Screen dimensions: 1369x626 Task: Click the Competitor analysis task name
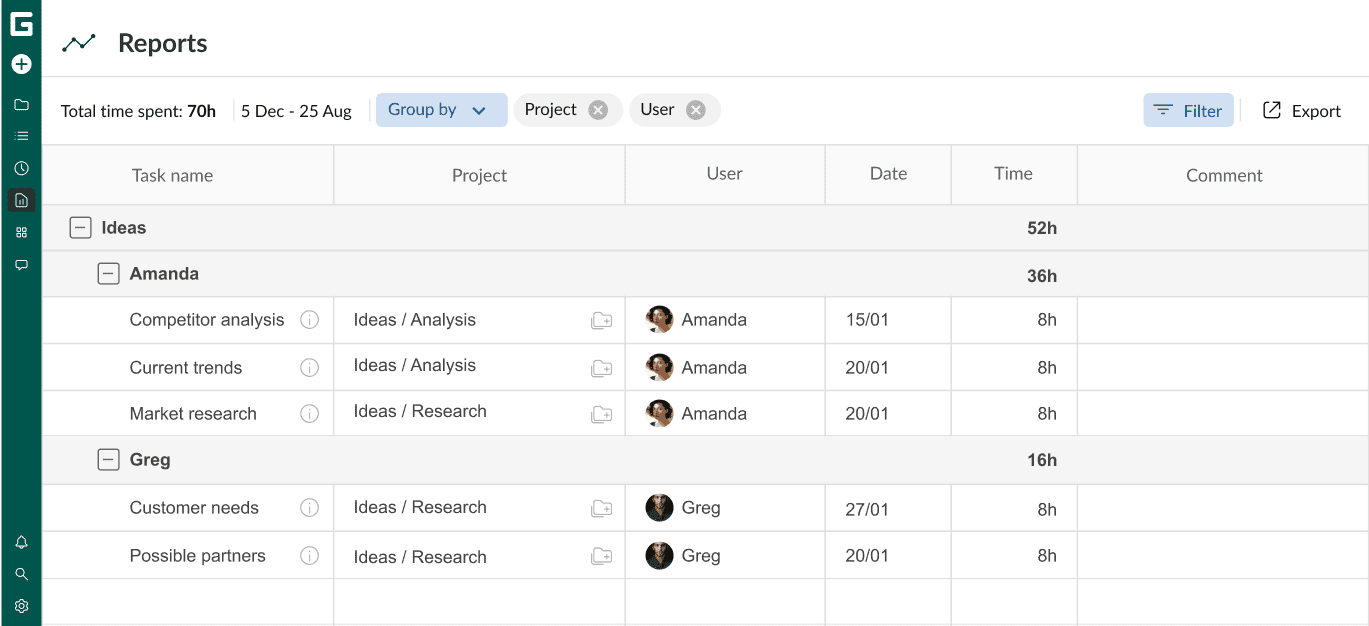(207, 320)
